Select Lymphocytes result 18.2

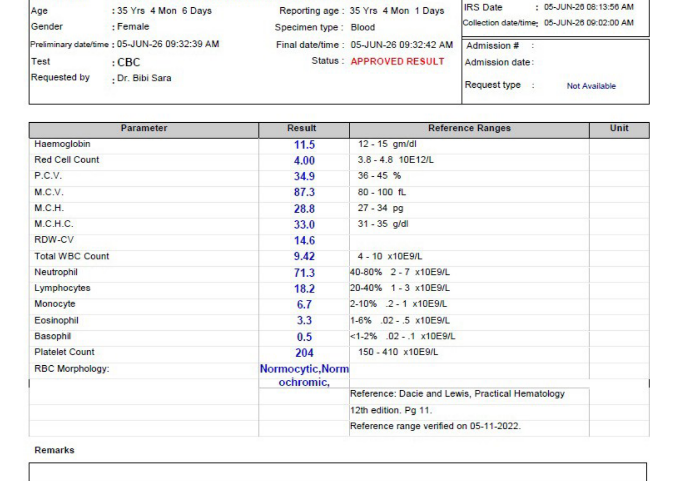304,289
